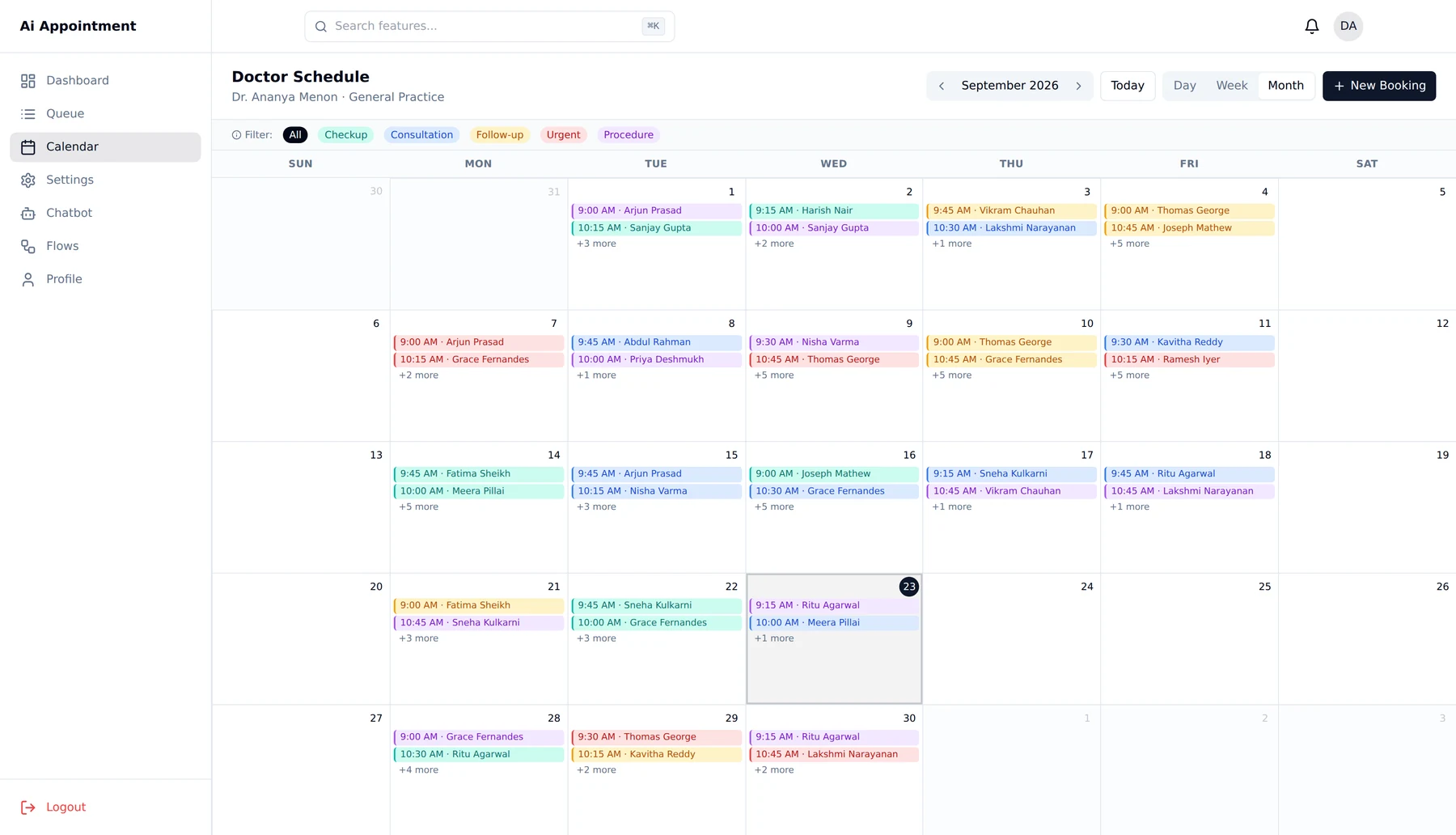The width and height of the screenshot is (1456, 835).
Task: Go to next month chevron
Action: [1078, 86]
